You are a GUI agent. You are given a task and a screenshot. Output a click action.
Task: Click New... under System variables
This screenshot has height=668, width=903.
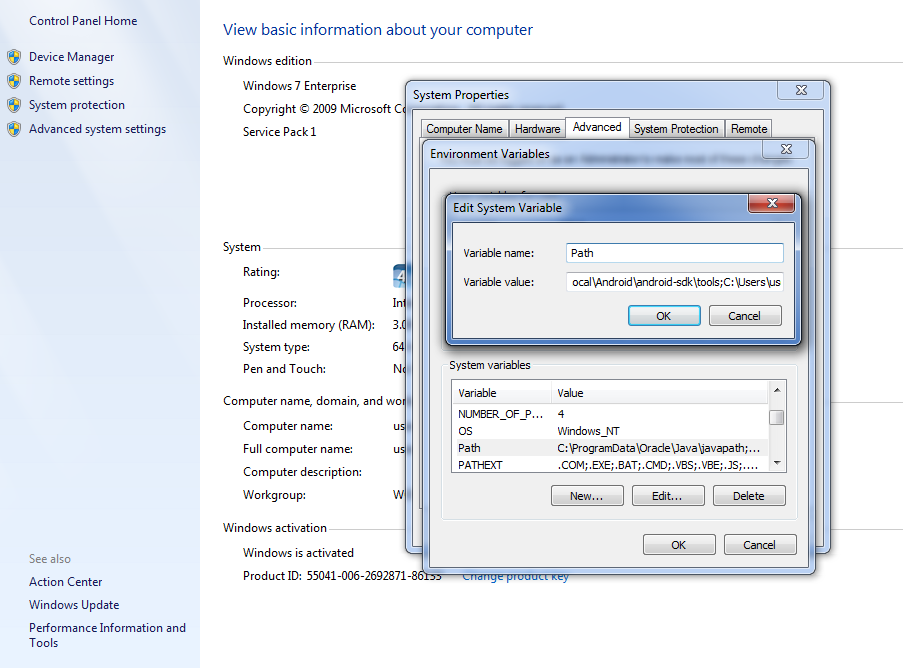click(x=587, y=496)
